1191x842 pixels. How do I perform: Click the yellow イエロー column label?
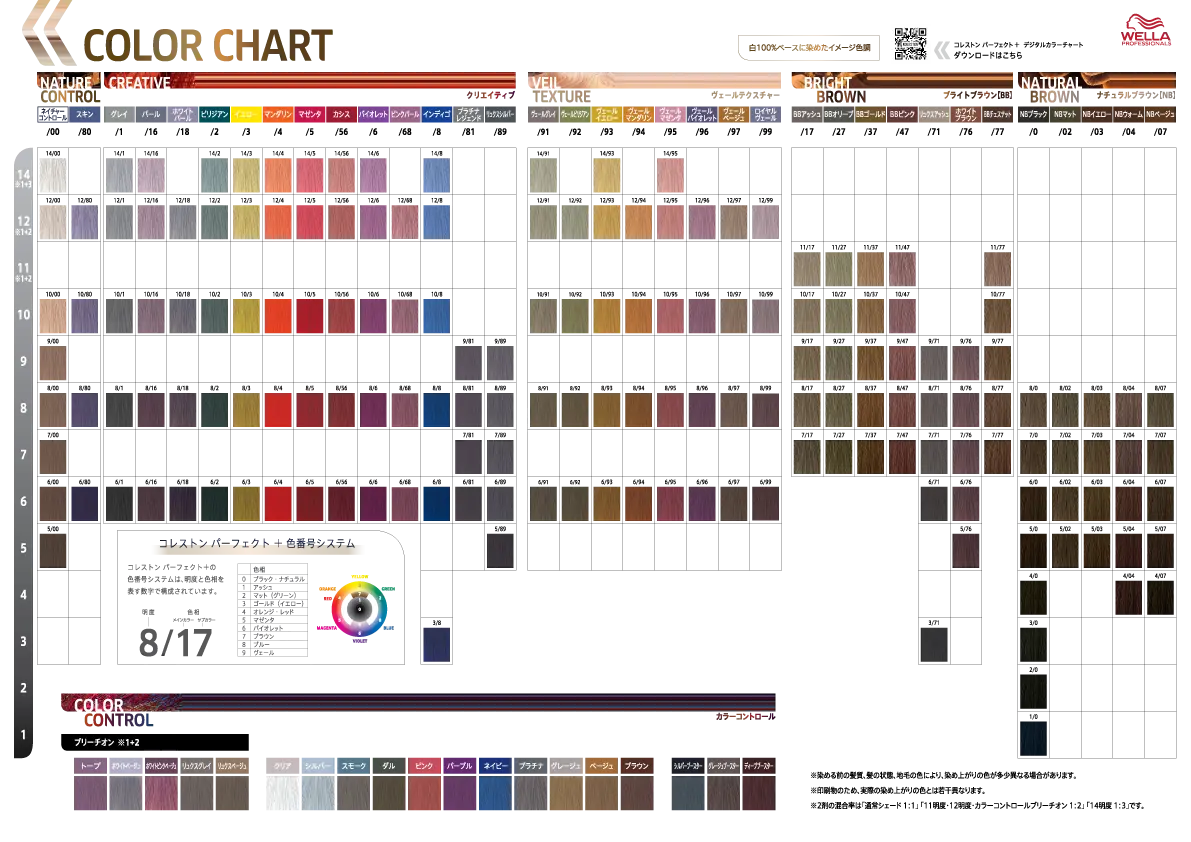pyautogui.click(x=246, y=115)
